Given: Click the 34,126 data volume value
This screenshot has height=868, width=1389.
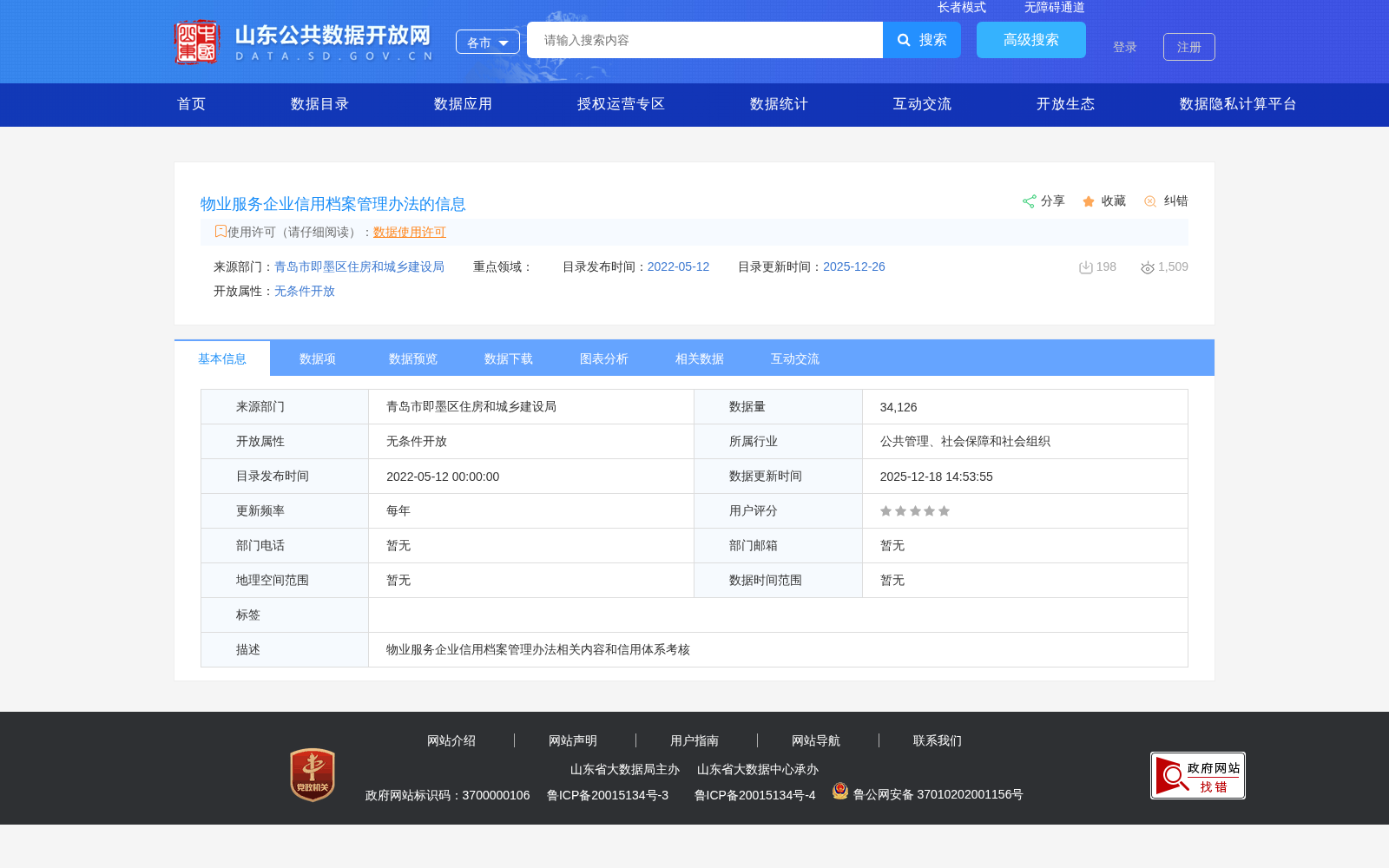Looking at the screenshot, I should [899, 407].
